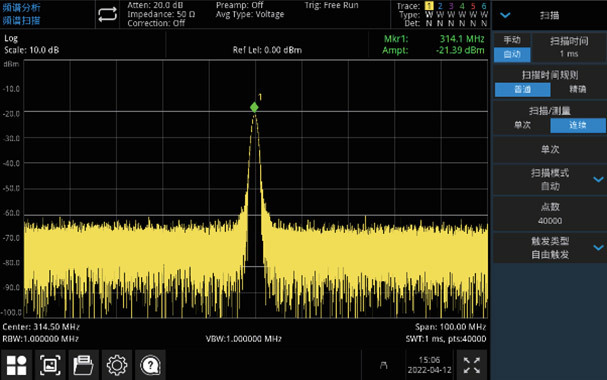The width and height of the screenshot is (607, 380).
Task: Select Trace 3 number
Action: point(451,6)
